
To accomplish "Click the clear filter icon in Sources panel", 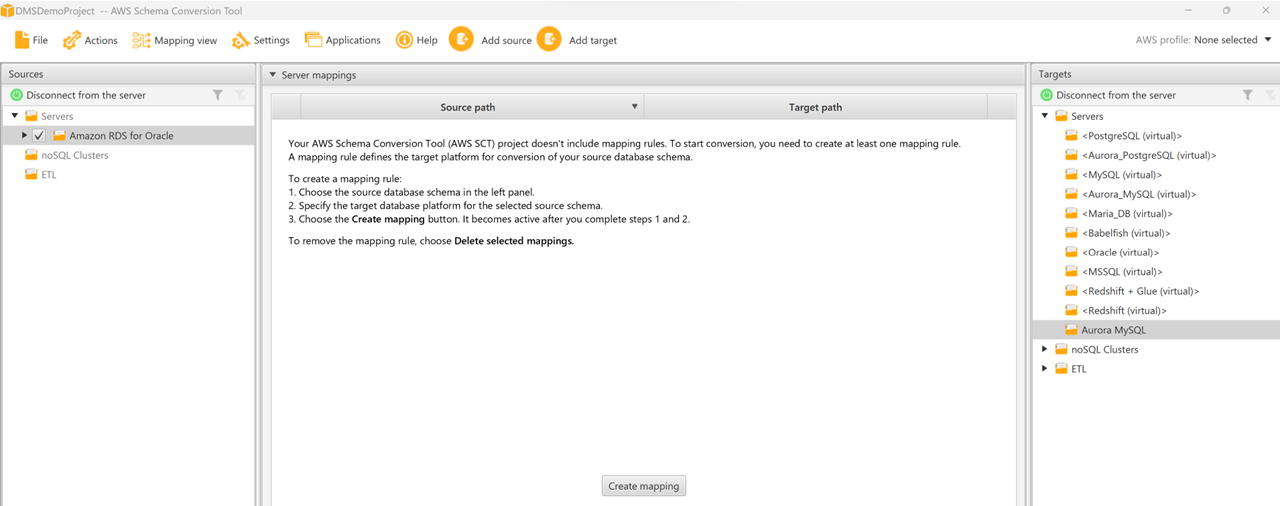I will (x=240, y=95).
